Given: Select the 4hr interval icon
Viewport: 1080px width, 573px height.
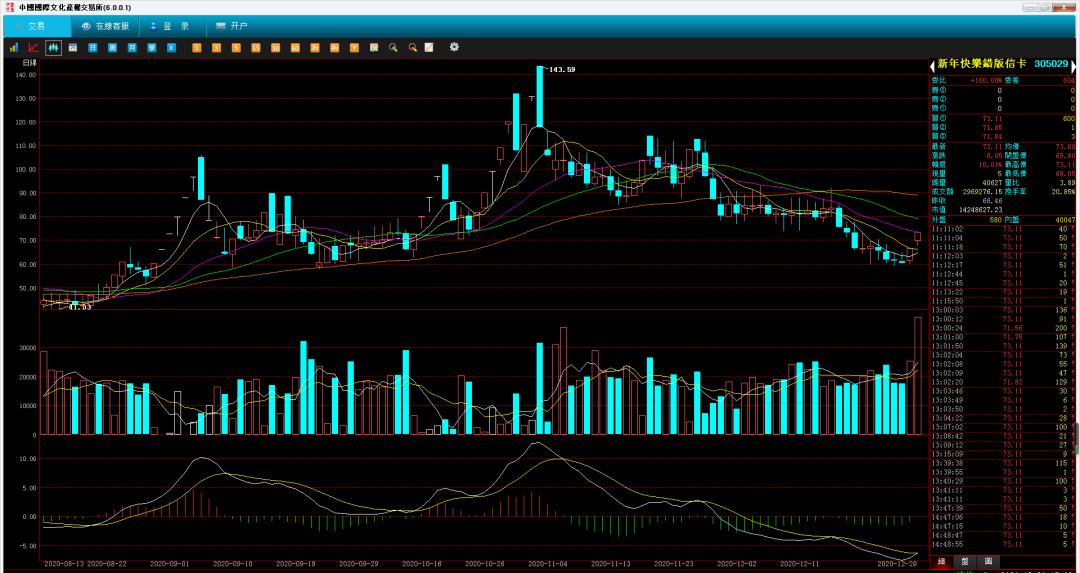Looking at the screenshot, I should coord(335,48).
